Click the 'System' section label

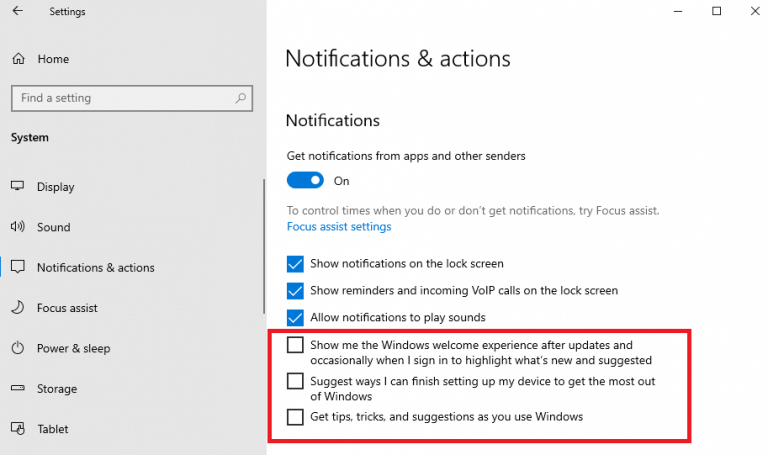pos(30,138)
